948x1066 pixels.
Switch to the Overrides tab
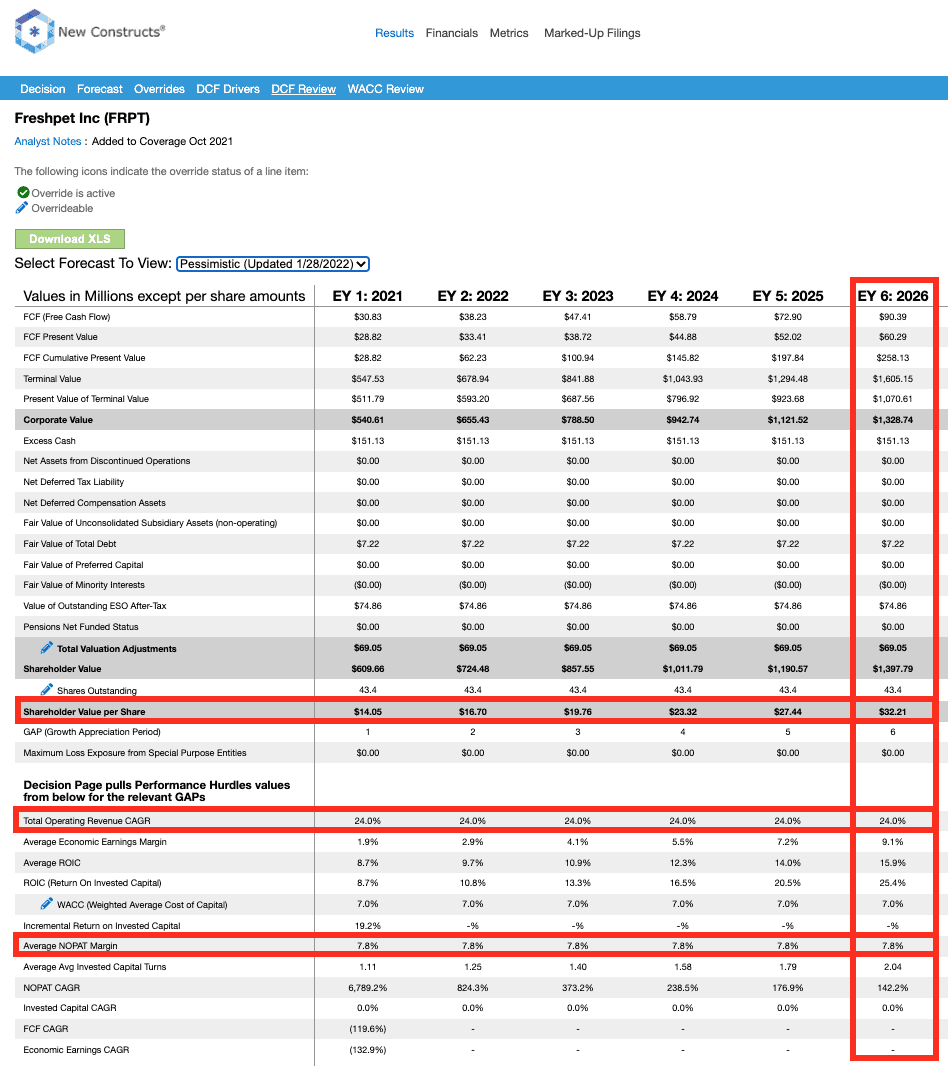pyautogui.click(x=159, y=89)
